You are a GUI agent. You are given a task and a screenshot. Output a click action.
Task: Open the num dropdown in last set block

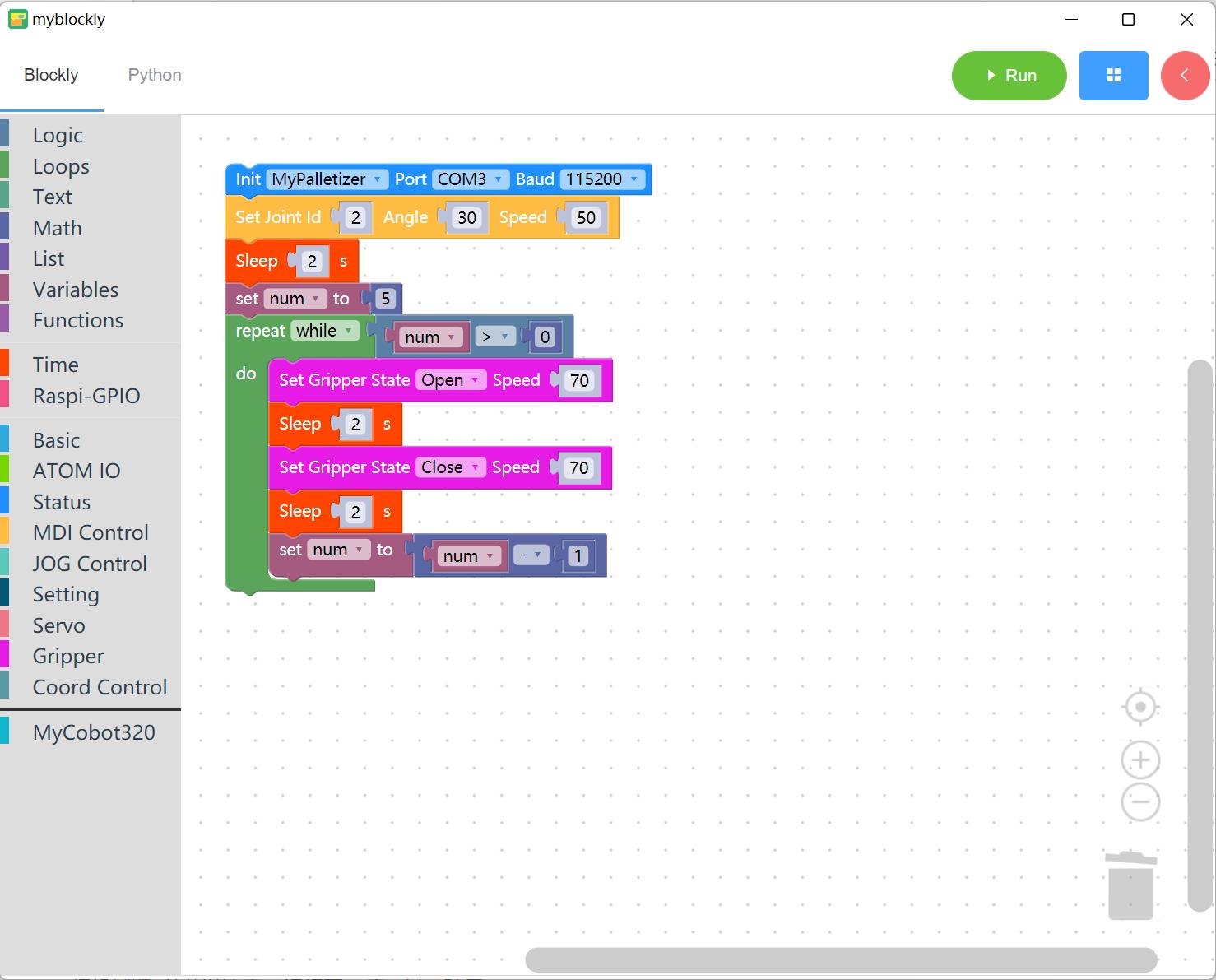tap(338, 550)
